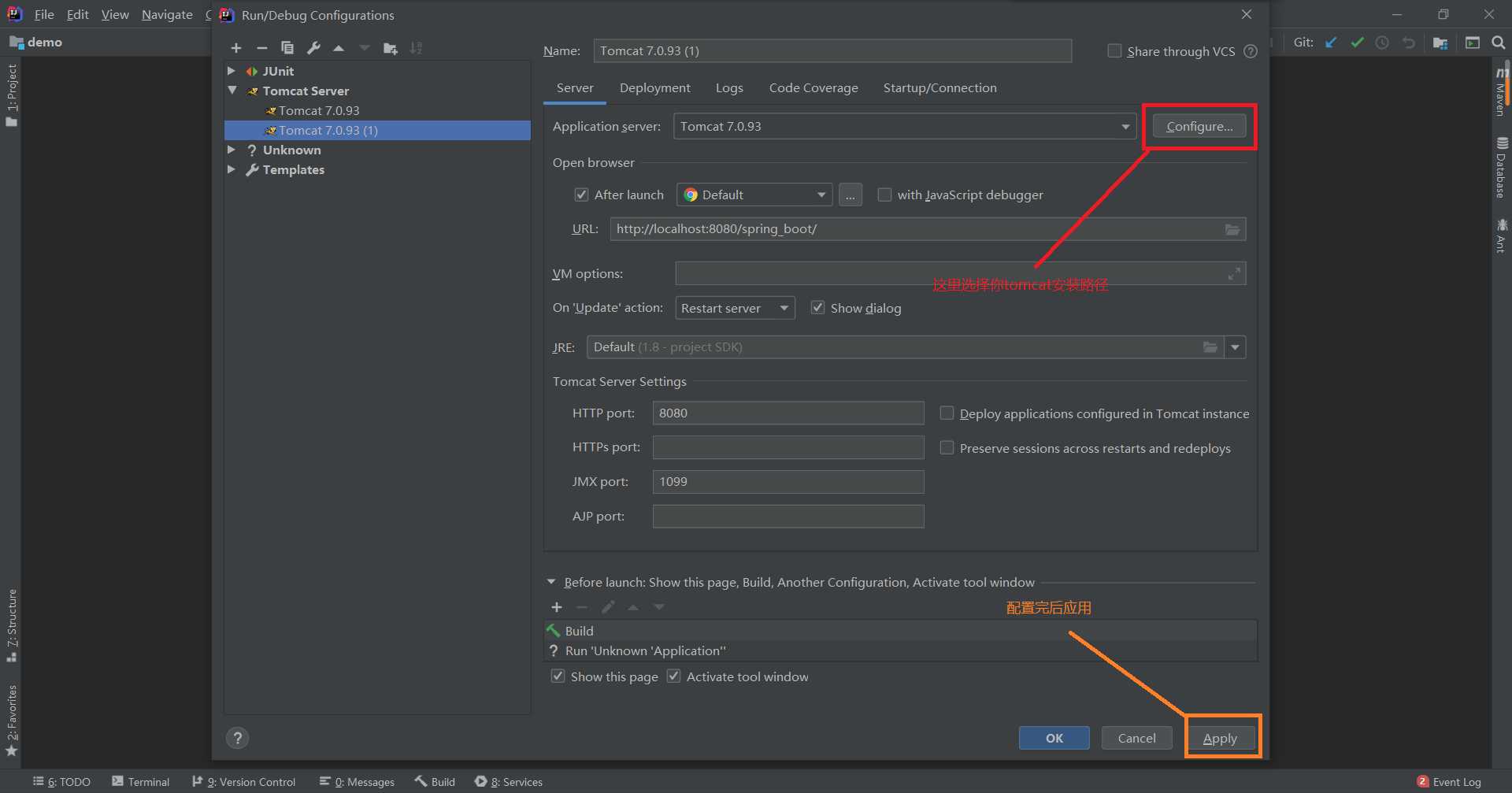Image resolution: width=1512 pixels, height=793 pixels.
Task: Click browser ellipsis button
Action: pyautogui.click(x=850, y=195)
